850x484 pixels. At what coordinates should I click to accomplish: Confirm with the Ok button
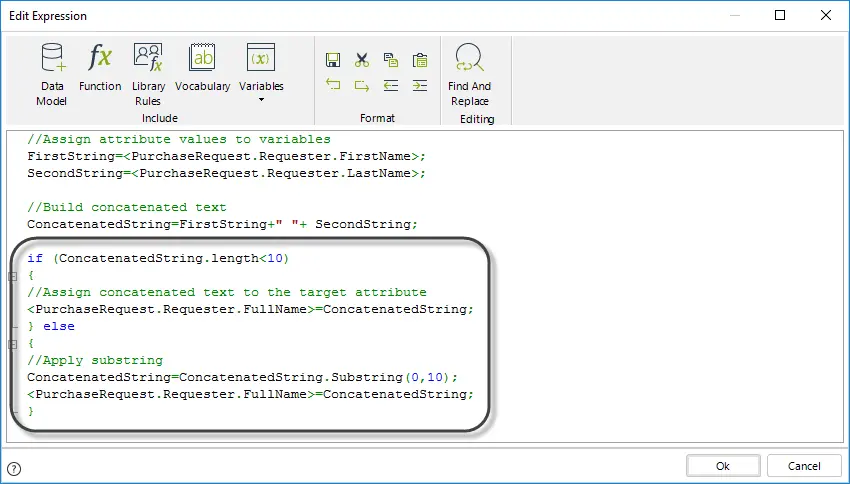pos(723,466)
